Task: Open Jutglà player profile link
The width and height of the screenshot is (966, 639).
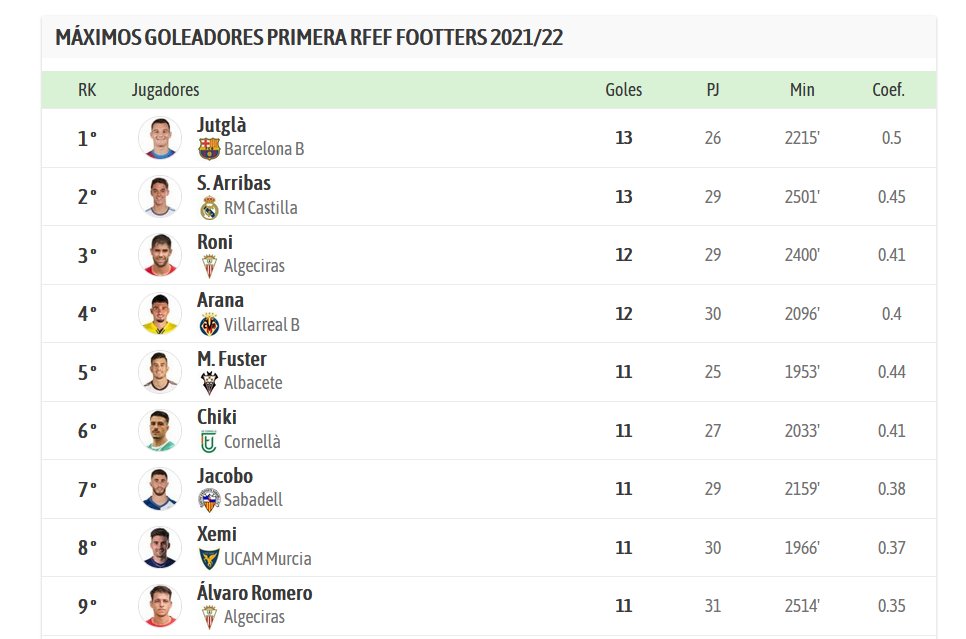Action: click(221, 126)
